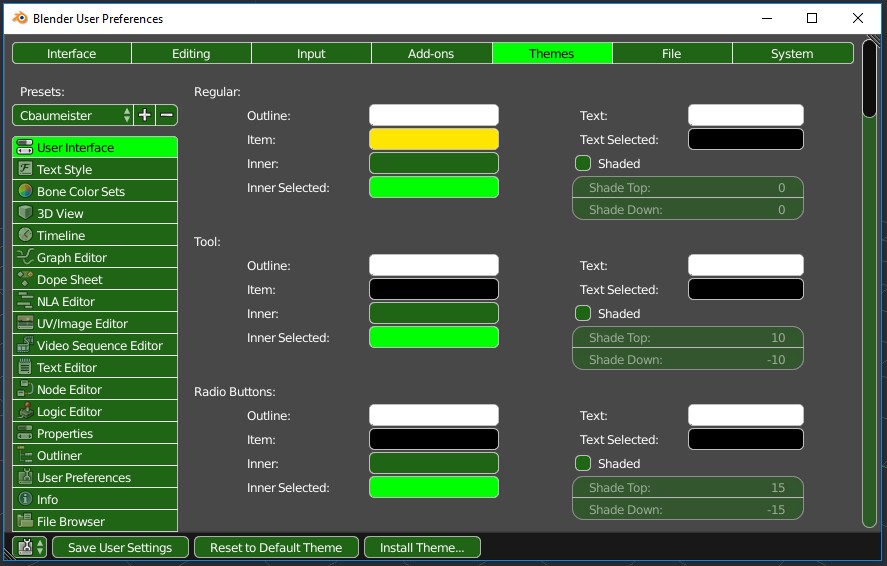
Task: Edit Radio Buttons Text white swatch
Action: click(746, 415)
